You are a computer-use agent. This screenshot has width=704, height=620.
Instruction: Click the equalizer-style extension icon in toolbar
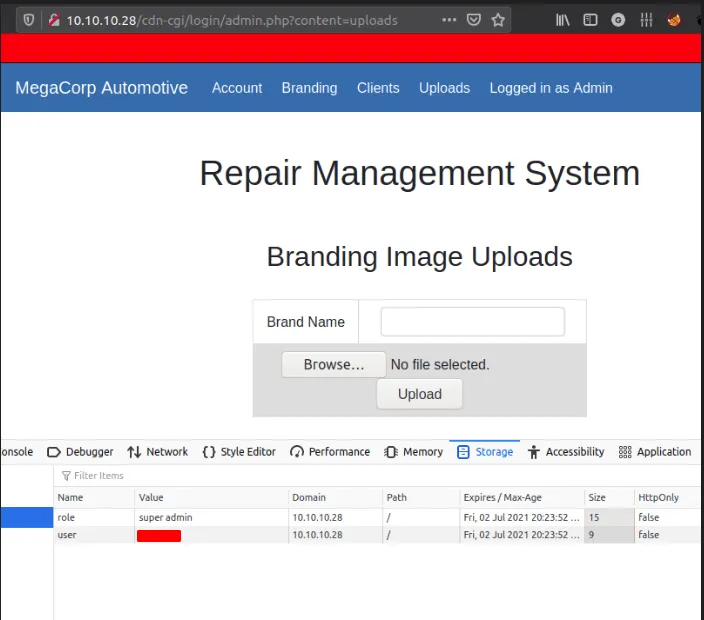pyautogui.click(x=646, y=20)
